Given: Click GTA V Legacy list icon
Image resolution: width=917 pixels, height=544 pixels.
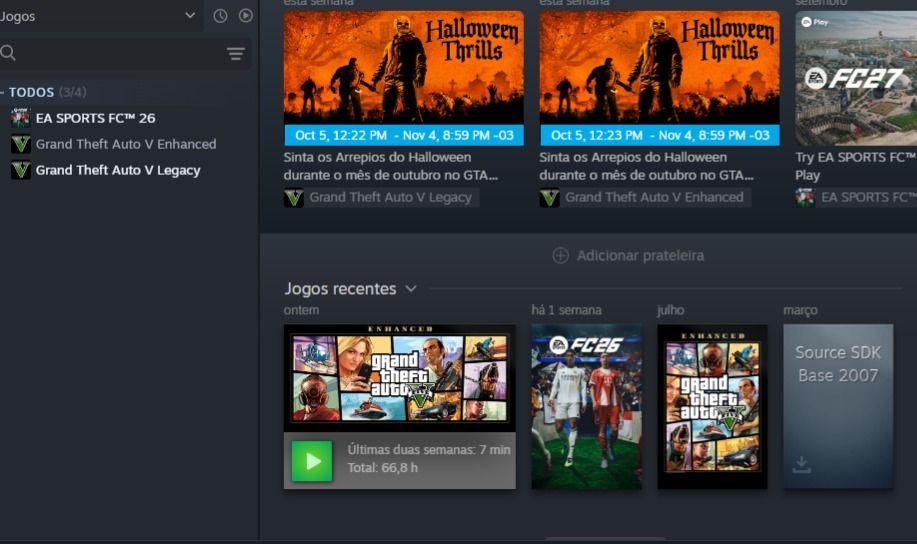Looking at the screenshot, I should click(20, 170).
